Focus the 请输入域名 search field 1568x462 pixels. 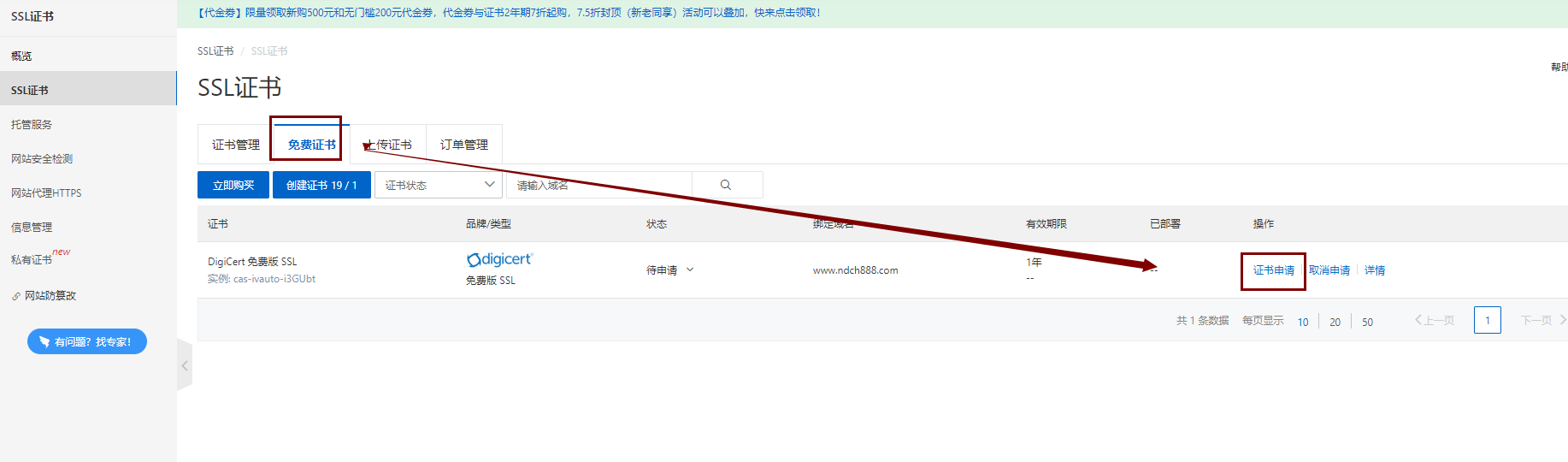(598, 185)
